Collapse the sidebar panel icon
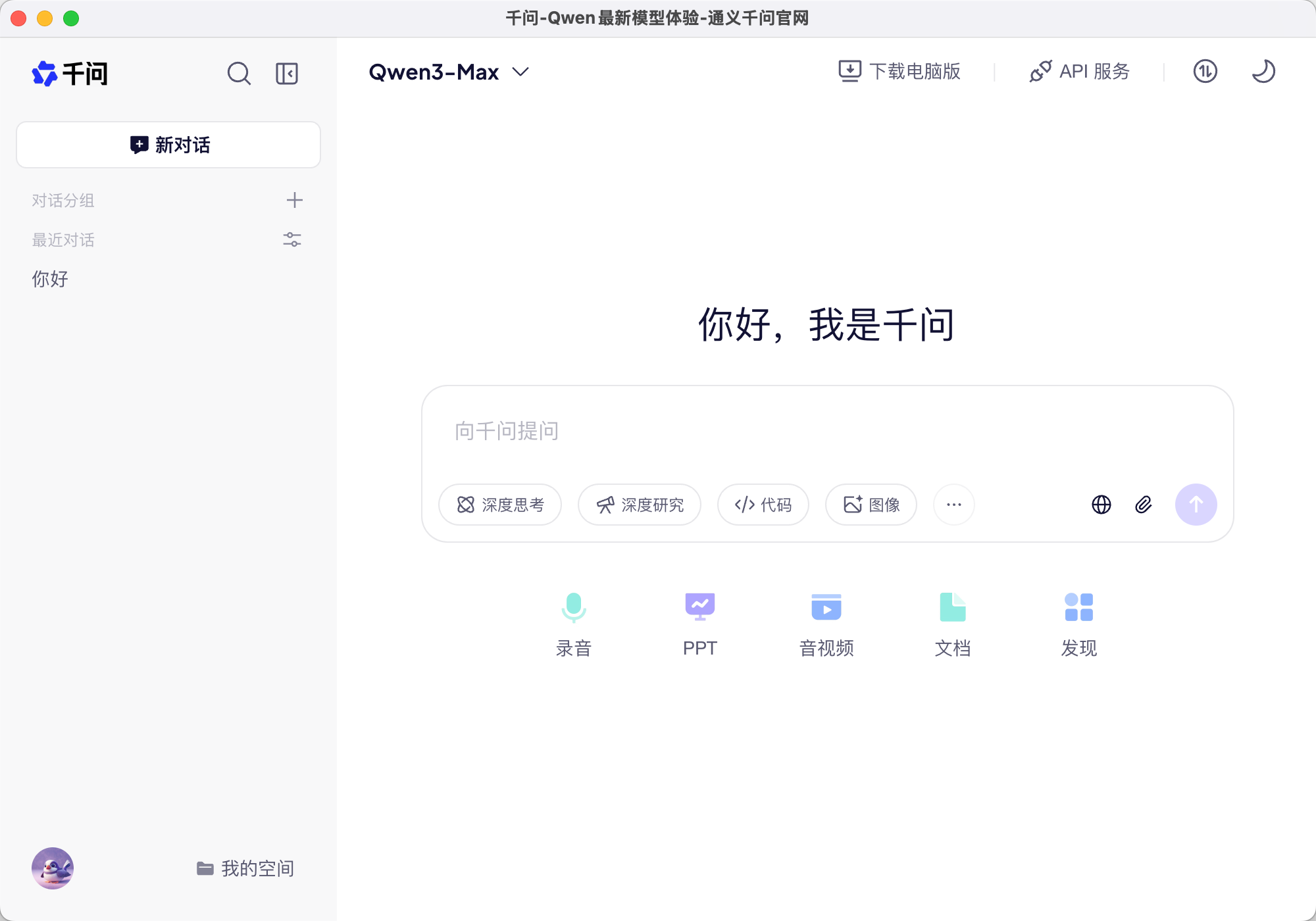Viewport: 1316px width, 921px height. [x=287, y=73]
